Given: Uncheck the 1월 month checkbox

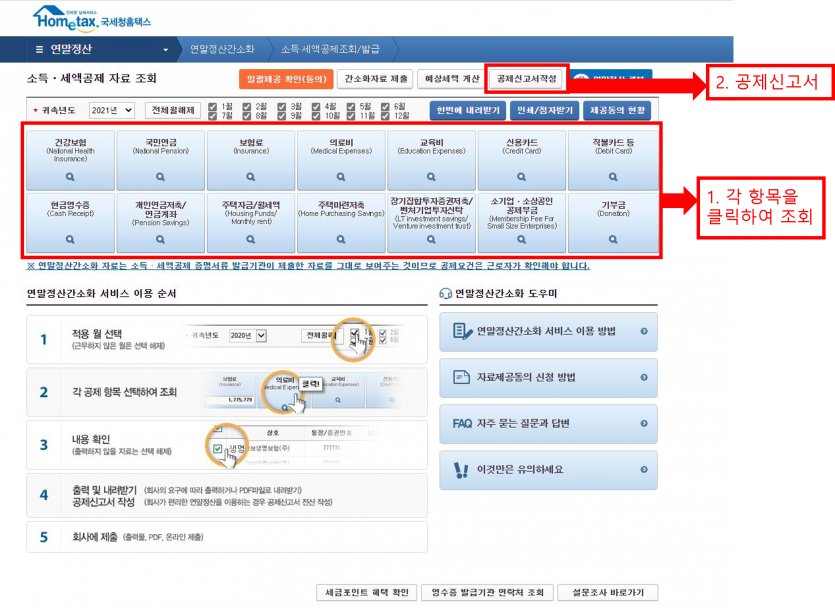Looking at the screenshot, I should coord(212,106).
